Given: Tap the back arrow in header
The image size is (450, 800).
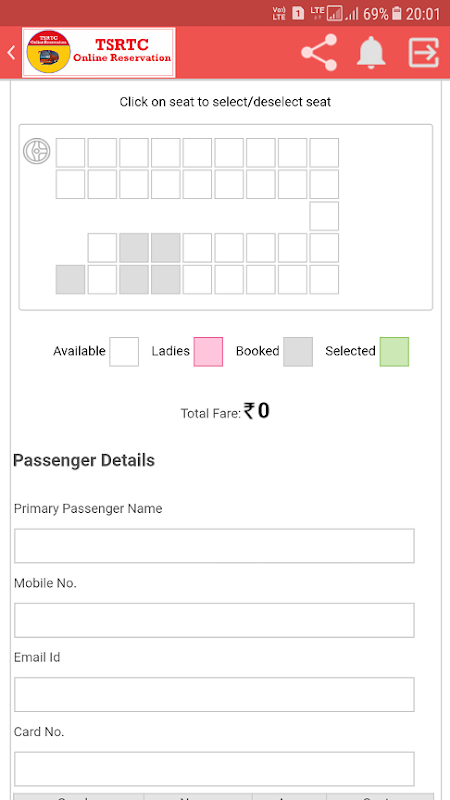Looking at the screenshot, I should [x=11, y=52].
